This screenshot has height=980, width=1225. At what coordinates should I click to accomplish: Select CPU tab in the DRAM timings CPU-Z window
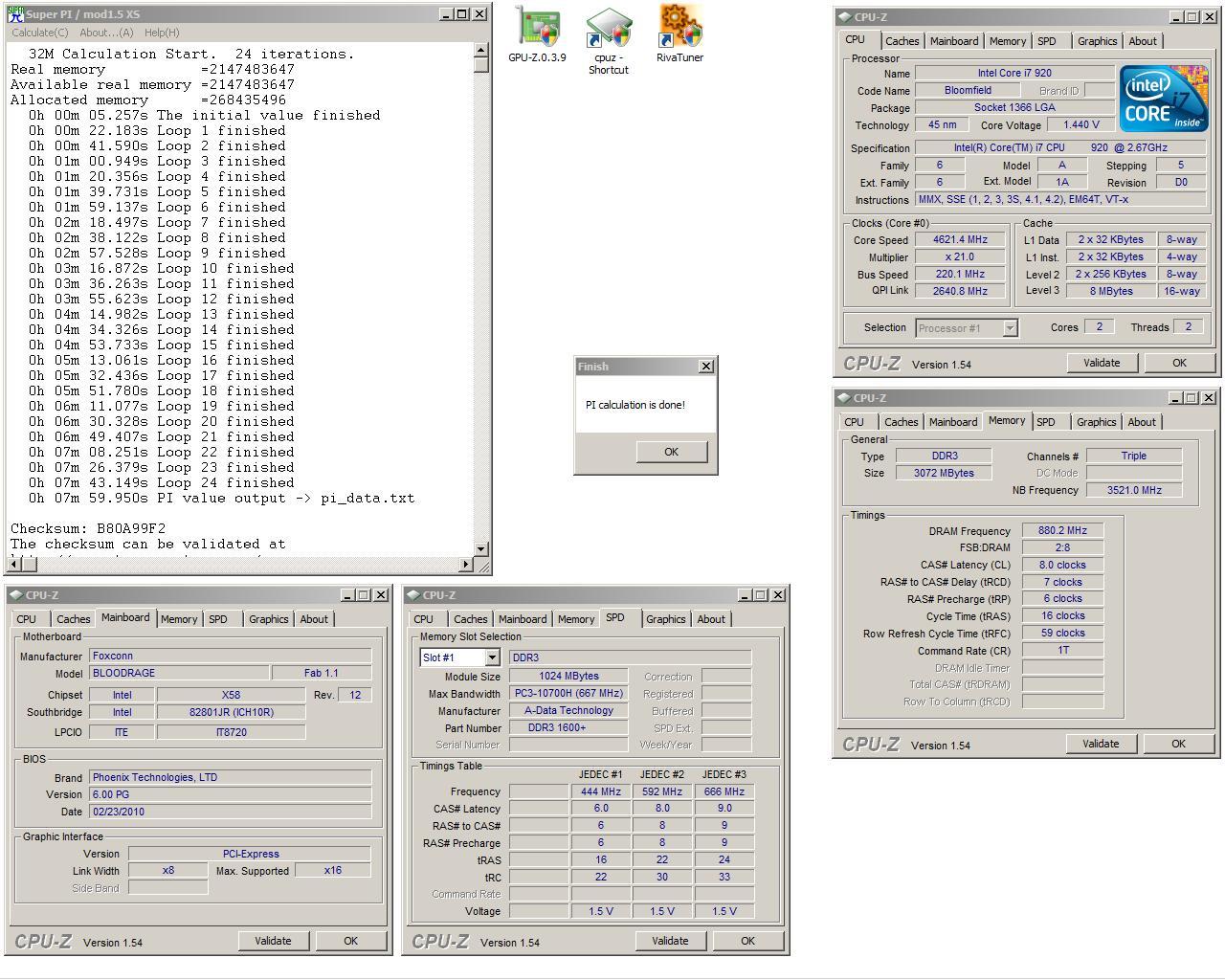854,422
